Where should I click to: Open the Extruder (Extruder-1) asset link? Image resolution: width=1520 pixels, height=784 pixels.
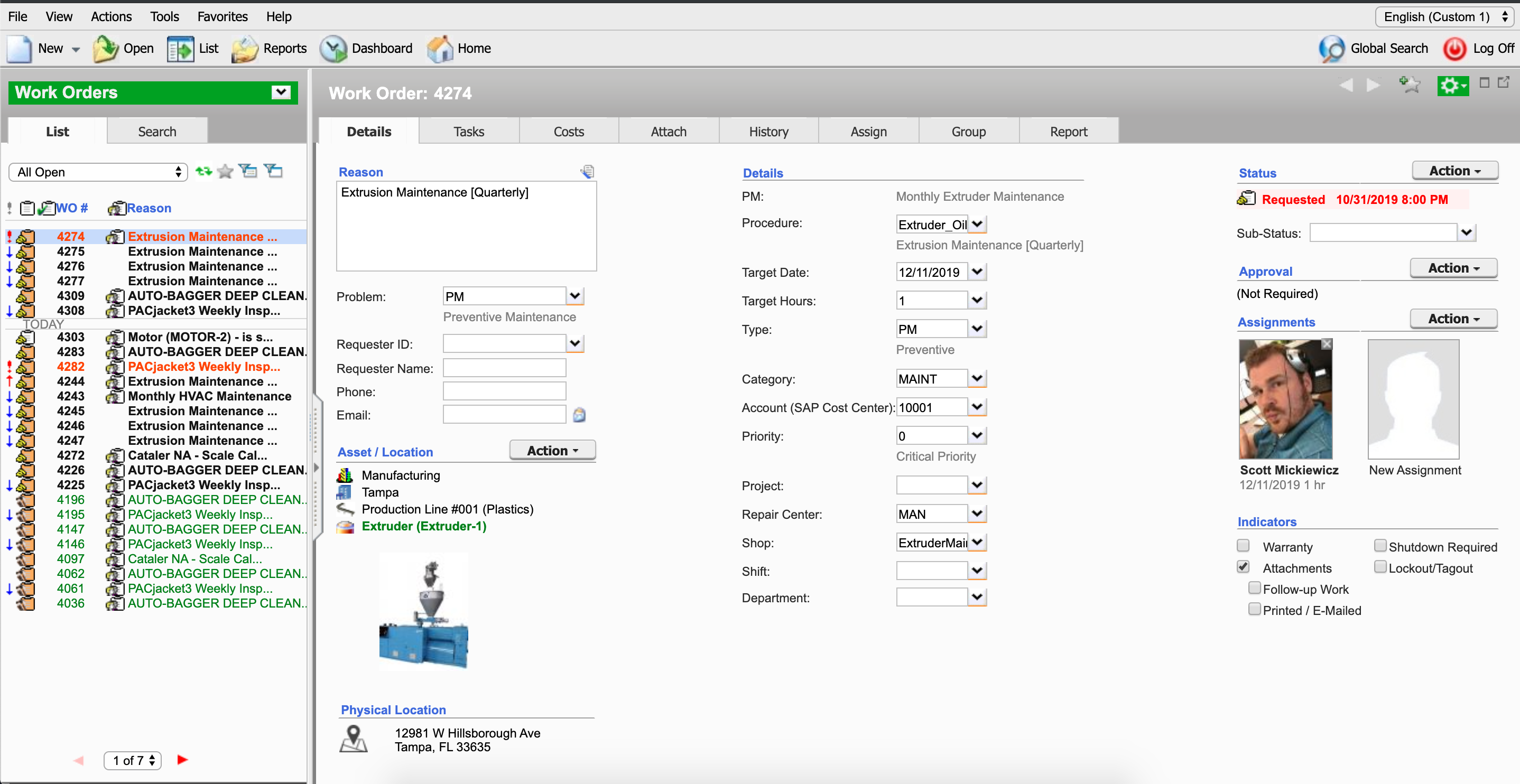pos(424,526)
